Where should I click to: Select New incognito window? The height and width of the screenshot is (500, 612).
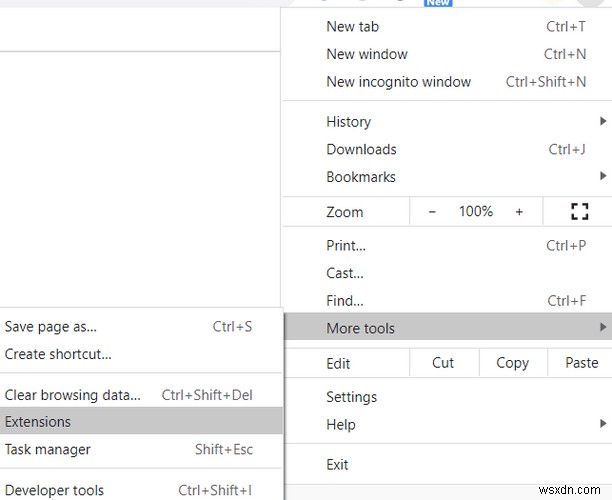pyautogui.click(x=398, y=82)
